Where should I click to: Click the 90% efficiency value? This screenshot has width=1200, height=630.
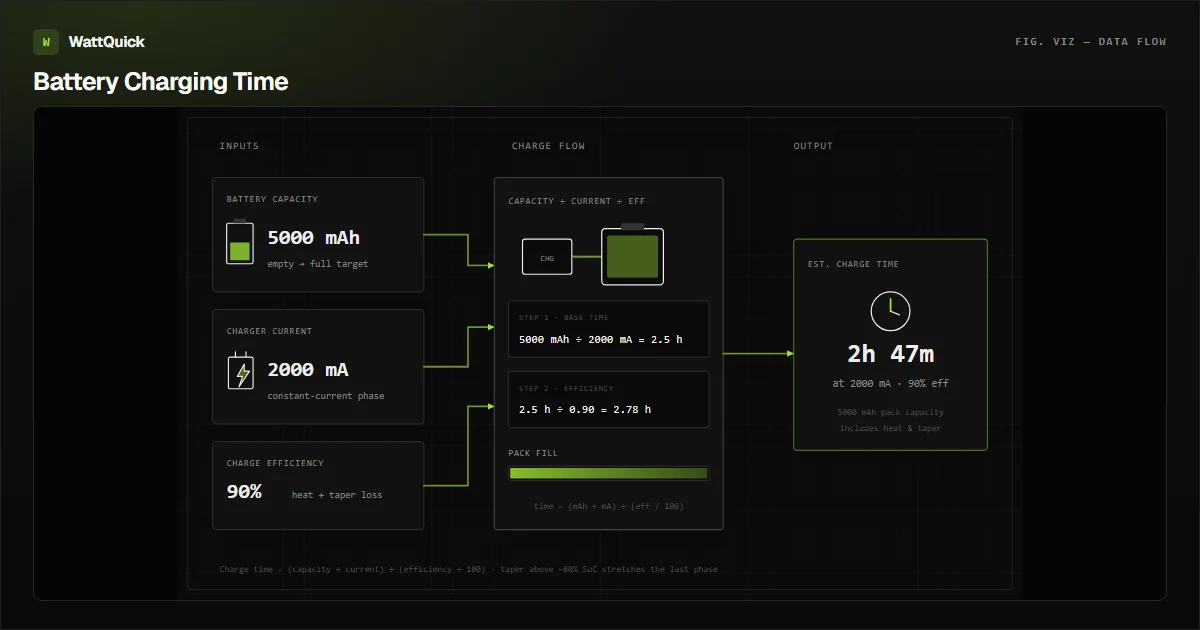coord(244,492)
